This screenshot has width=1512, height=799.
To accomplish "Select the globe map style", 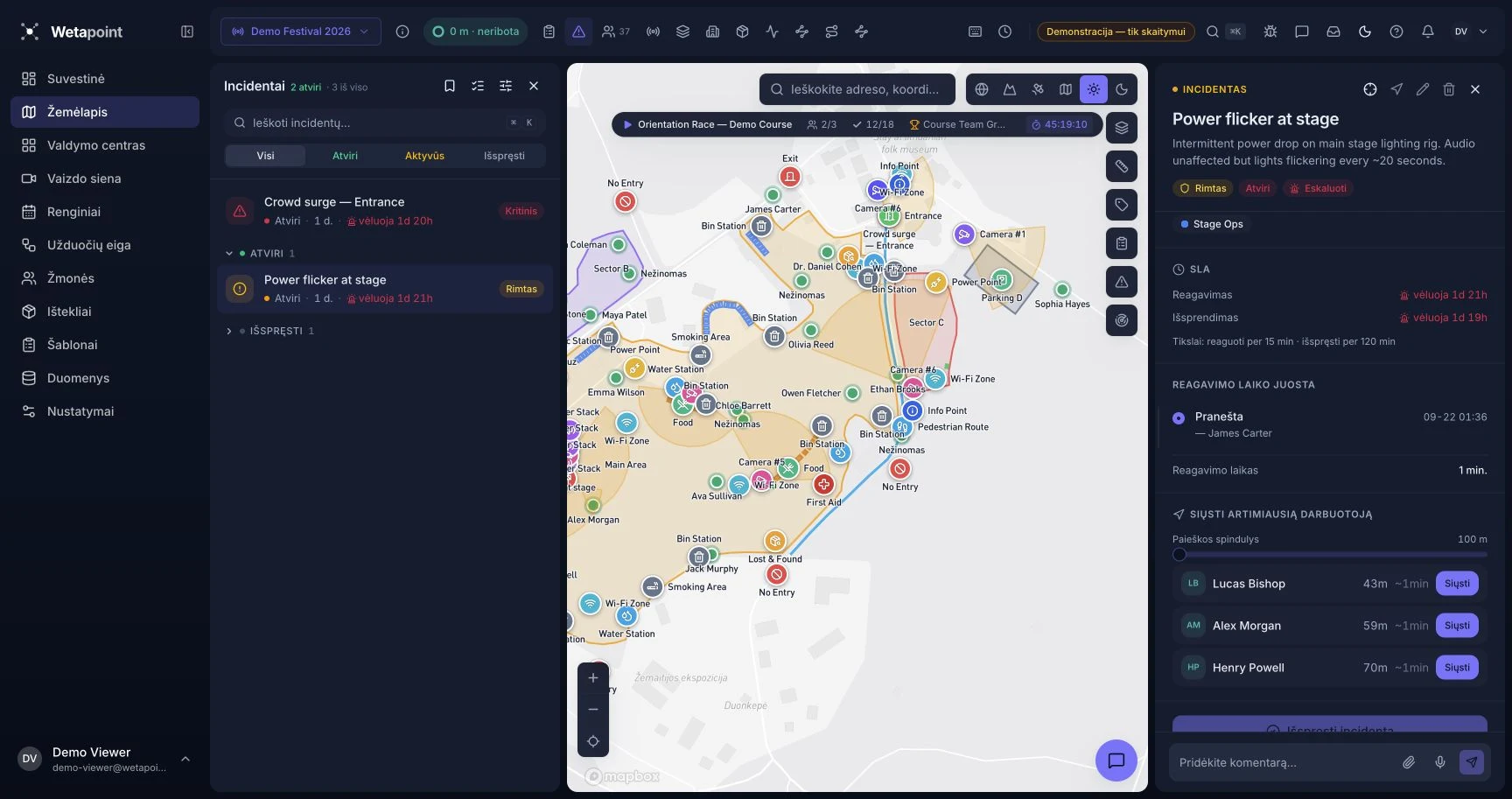I will [982, 89].
